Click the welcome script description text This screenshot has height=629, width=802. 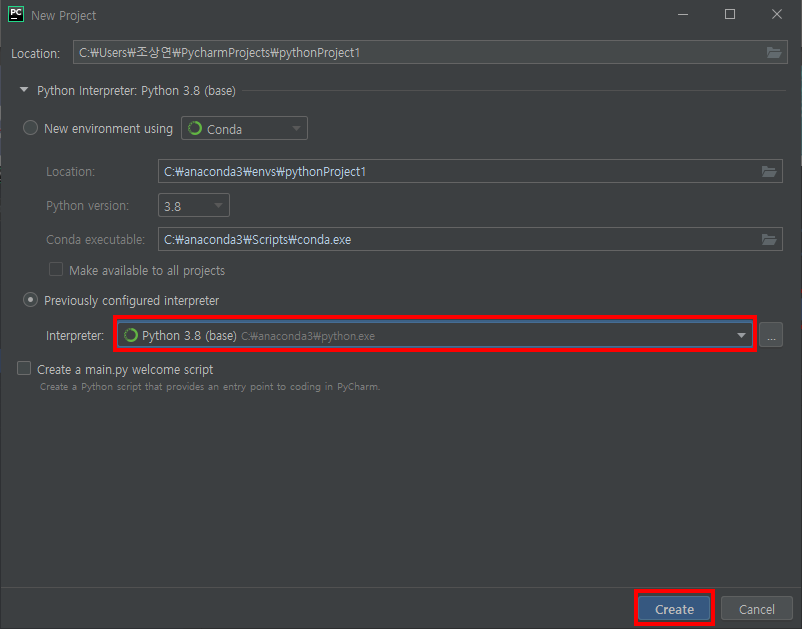(x=210, y=387)
